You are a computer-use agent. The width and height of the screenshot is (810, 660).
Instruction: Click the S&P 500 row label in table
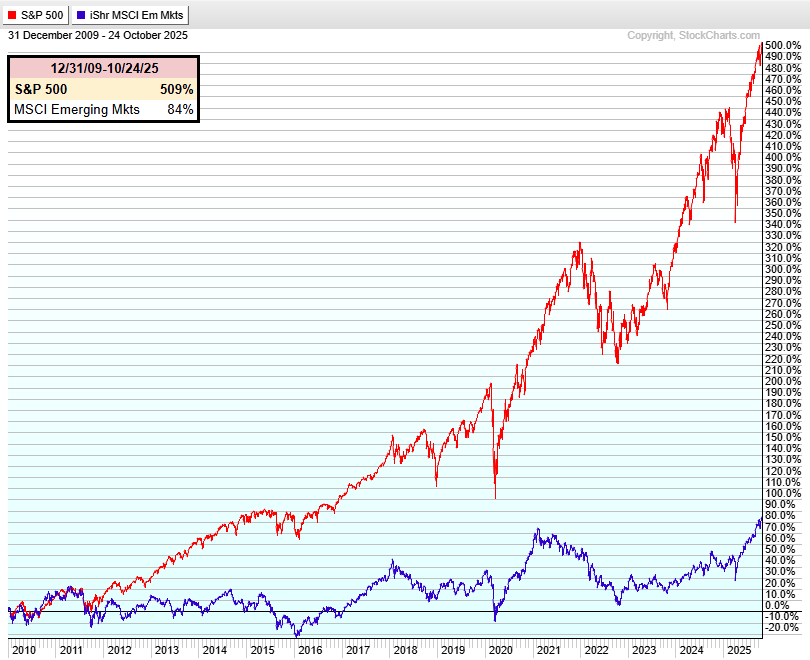(41, 89)
